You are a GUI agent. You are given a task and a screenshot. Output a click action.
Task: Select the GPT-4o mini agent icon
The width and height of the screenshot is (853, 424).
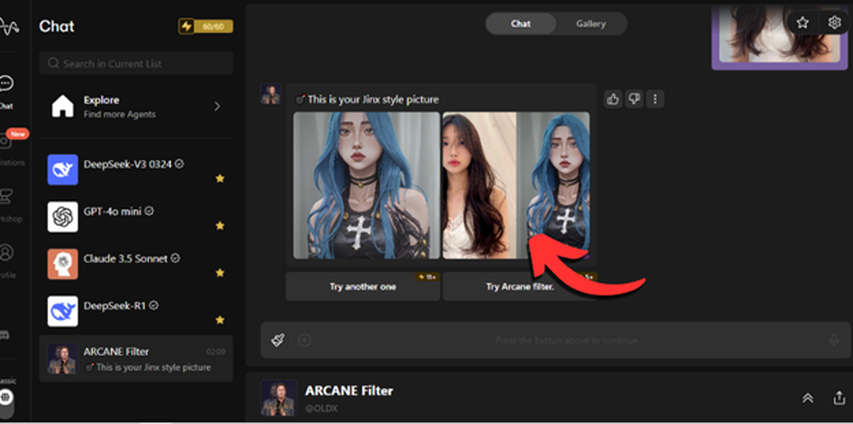point(63,217)
